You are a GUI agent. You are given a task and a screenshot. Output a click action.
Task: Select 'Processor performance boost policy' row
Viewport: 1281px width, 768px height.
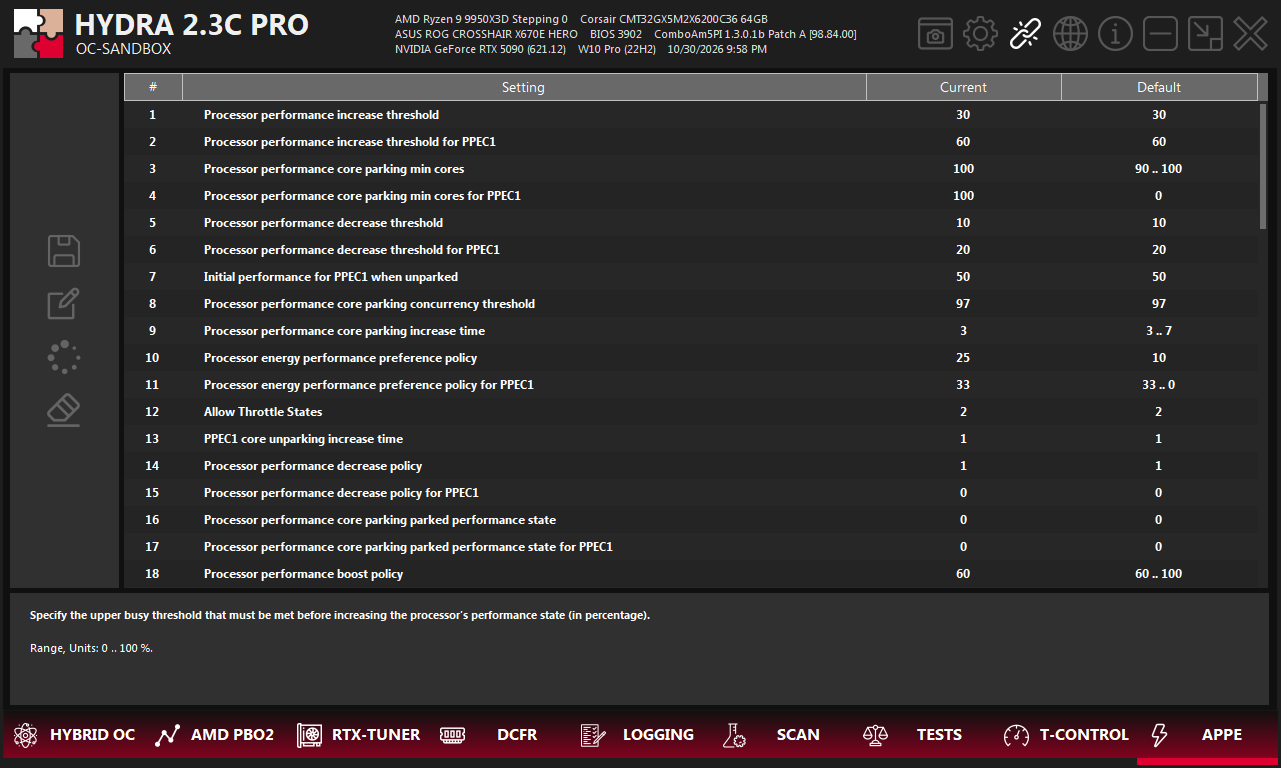[691, 574]
